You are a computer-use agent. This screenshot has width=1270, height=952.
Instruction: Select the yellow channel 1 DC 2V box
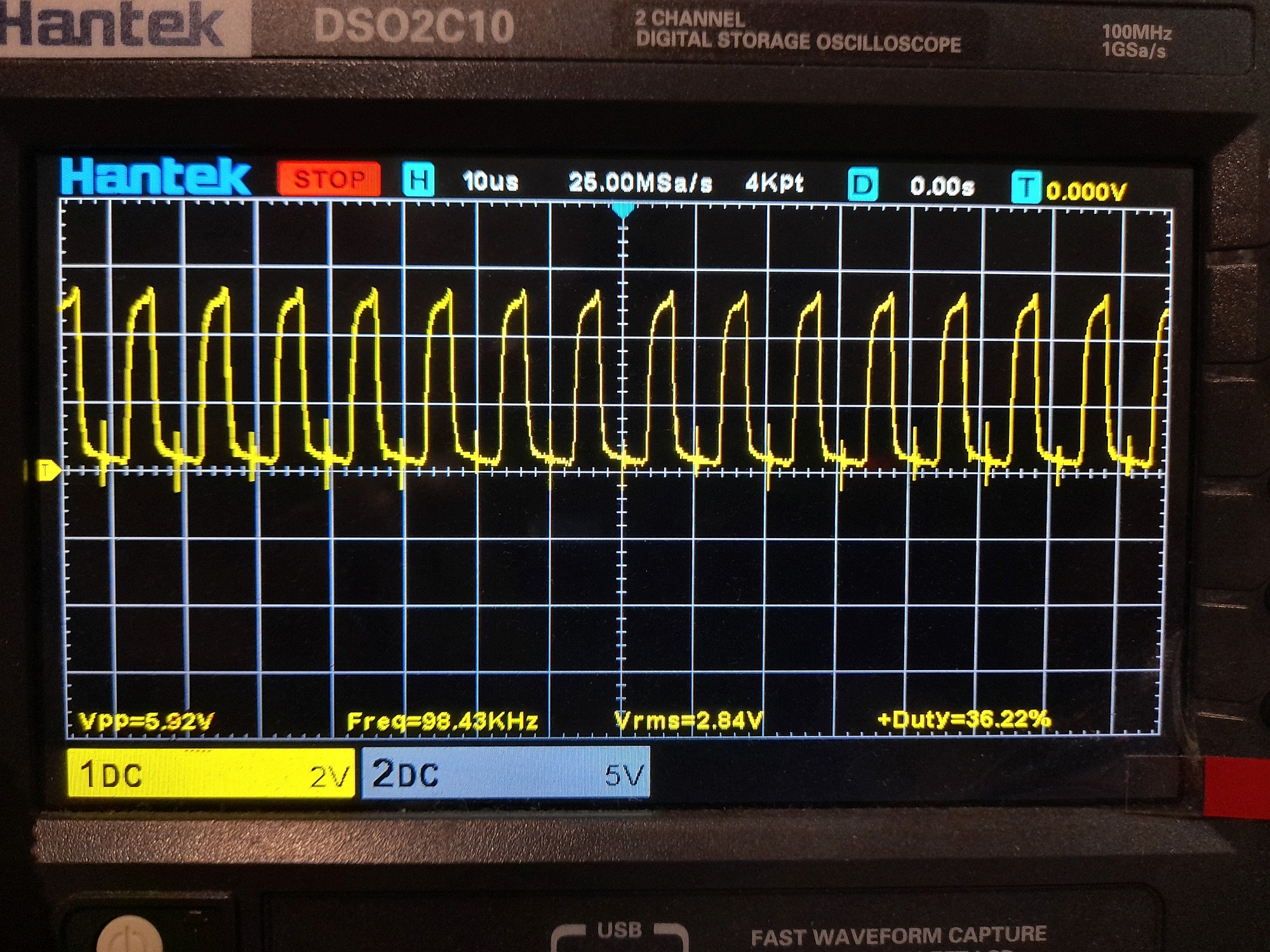210,772
